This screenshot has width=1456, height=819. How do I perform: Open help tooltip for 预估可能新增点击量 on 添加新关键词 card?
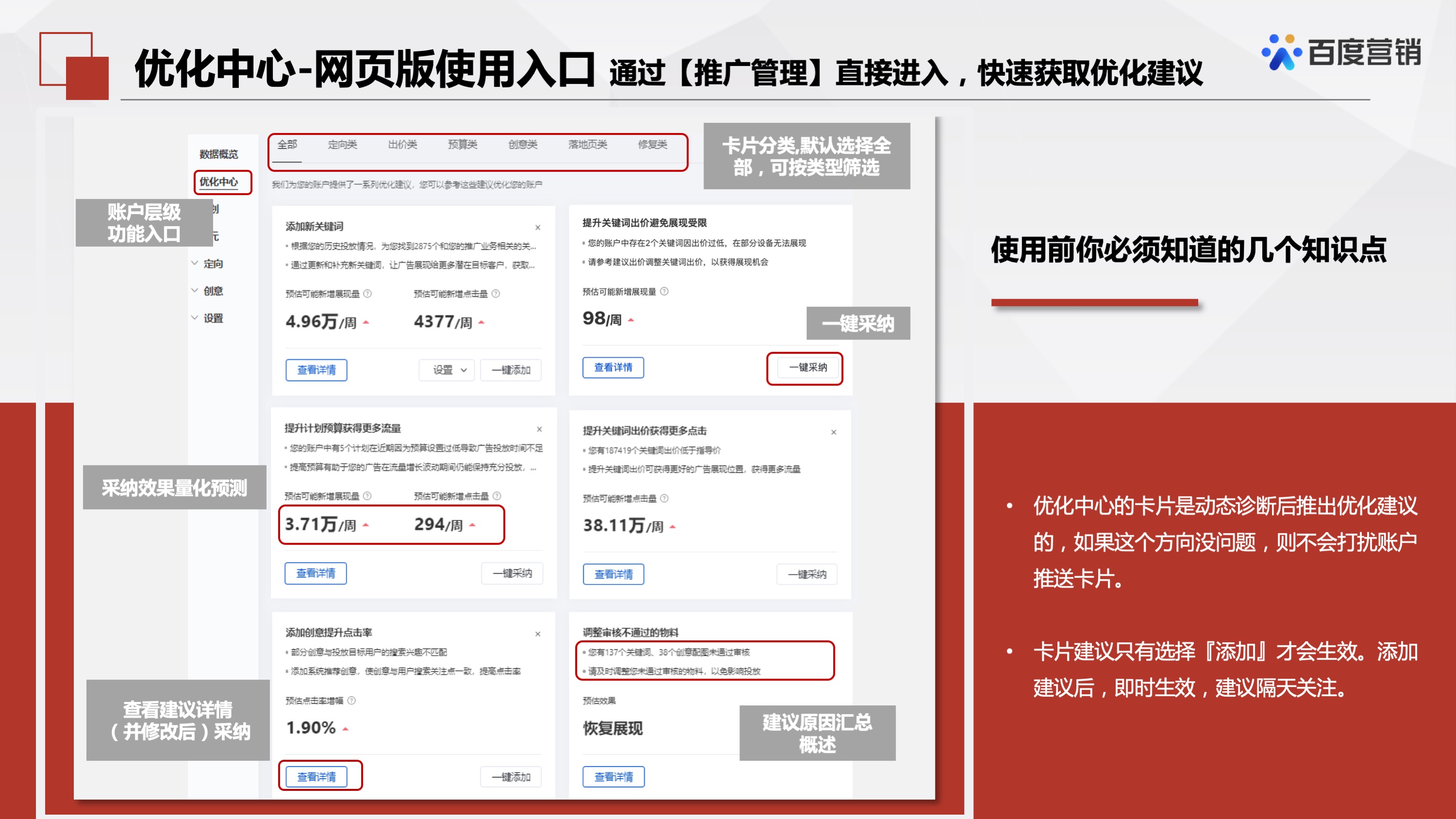(496, 293)
